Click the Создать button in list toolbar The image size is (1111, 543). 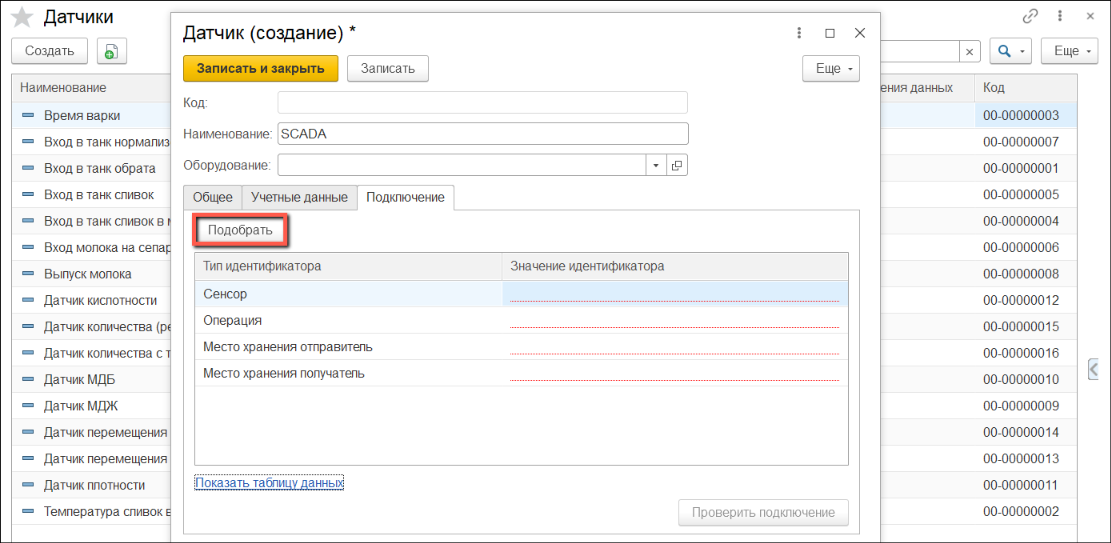pyautogui.click(x=49, y=51)
